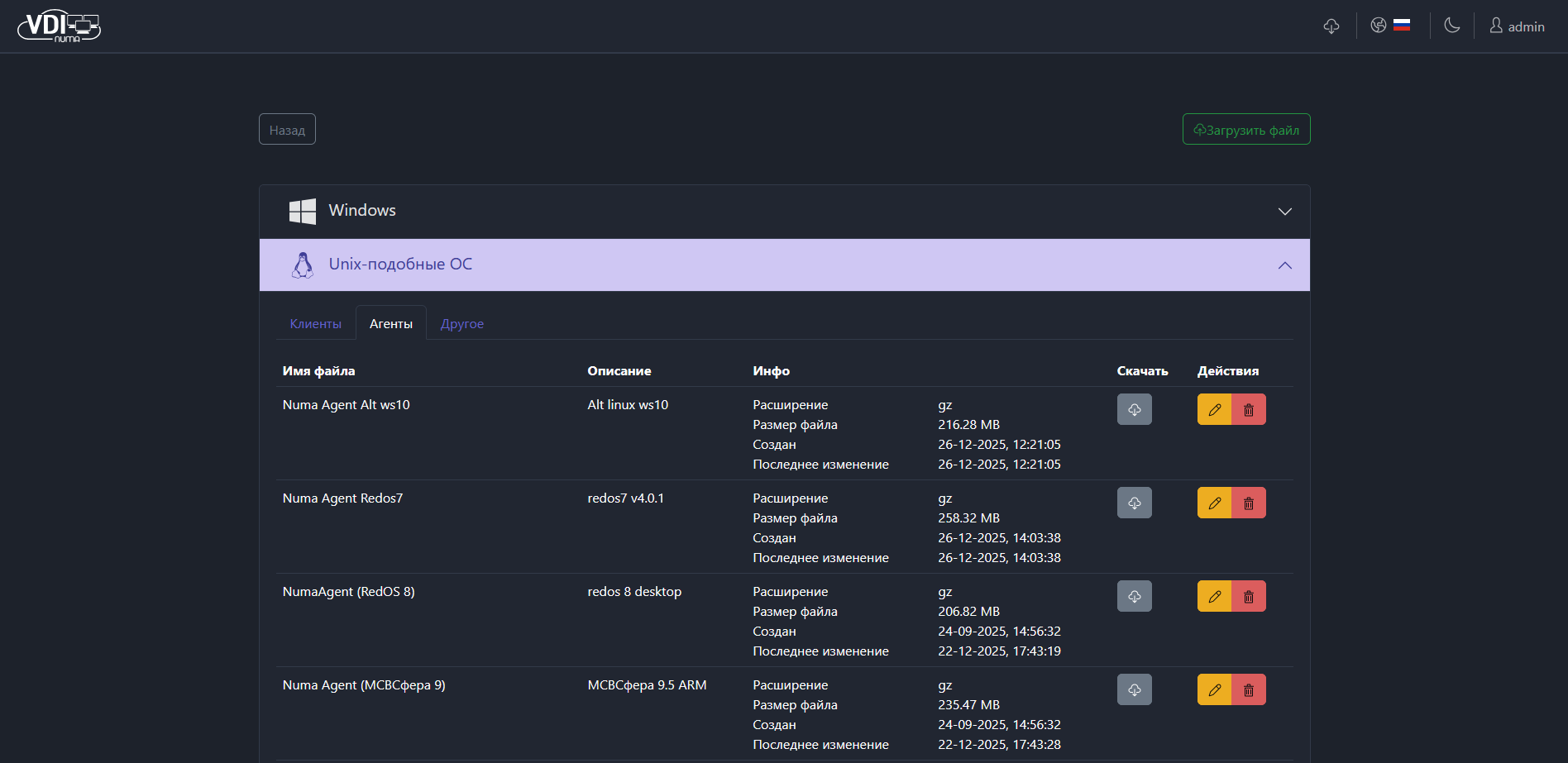Select the Агенты tab

[390, 324]
